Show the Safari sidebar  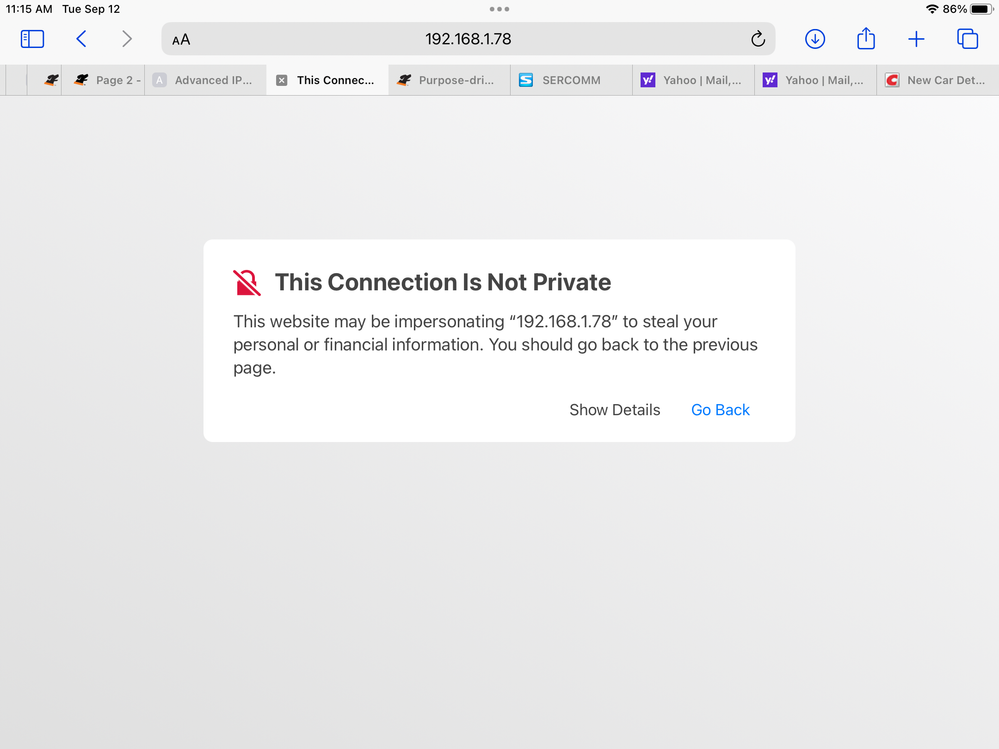[33, 39]
